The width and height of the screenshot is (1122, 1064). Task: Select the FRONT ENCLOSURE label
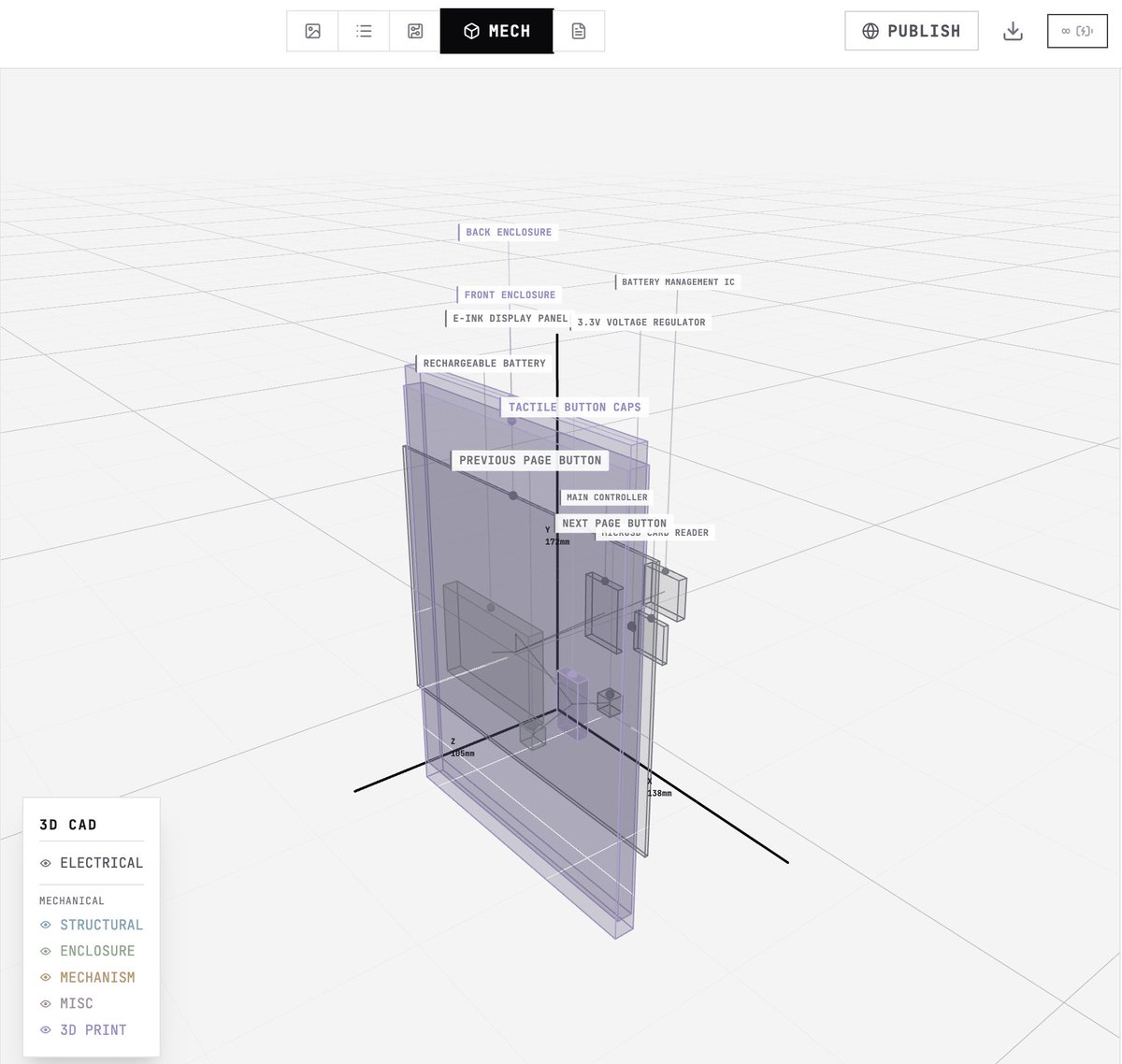[510, 295]
